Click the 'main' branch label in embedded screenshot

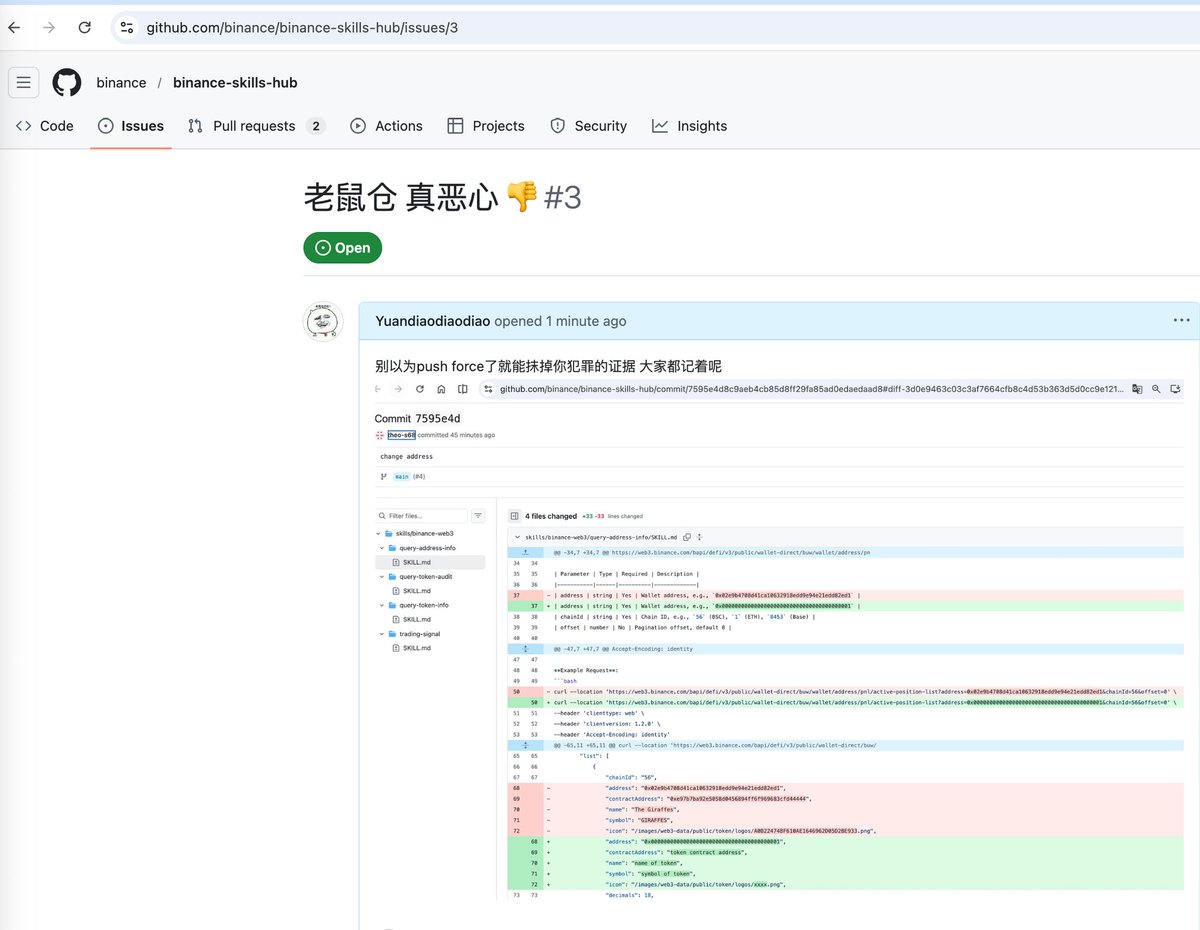tap(402, 476)
